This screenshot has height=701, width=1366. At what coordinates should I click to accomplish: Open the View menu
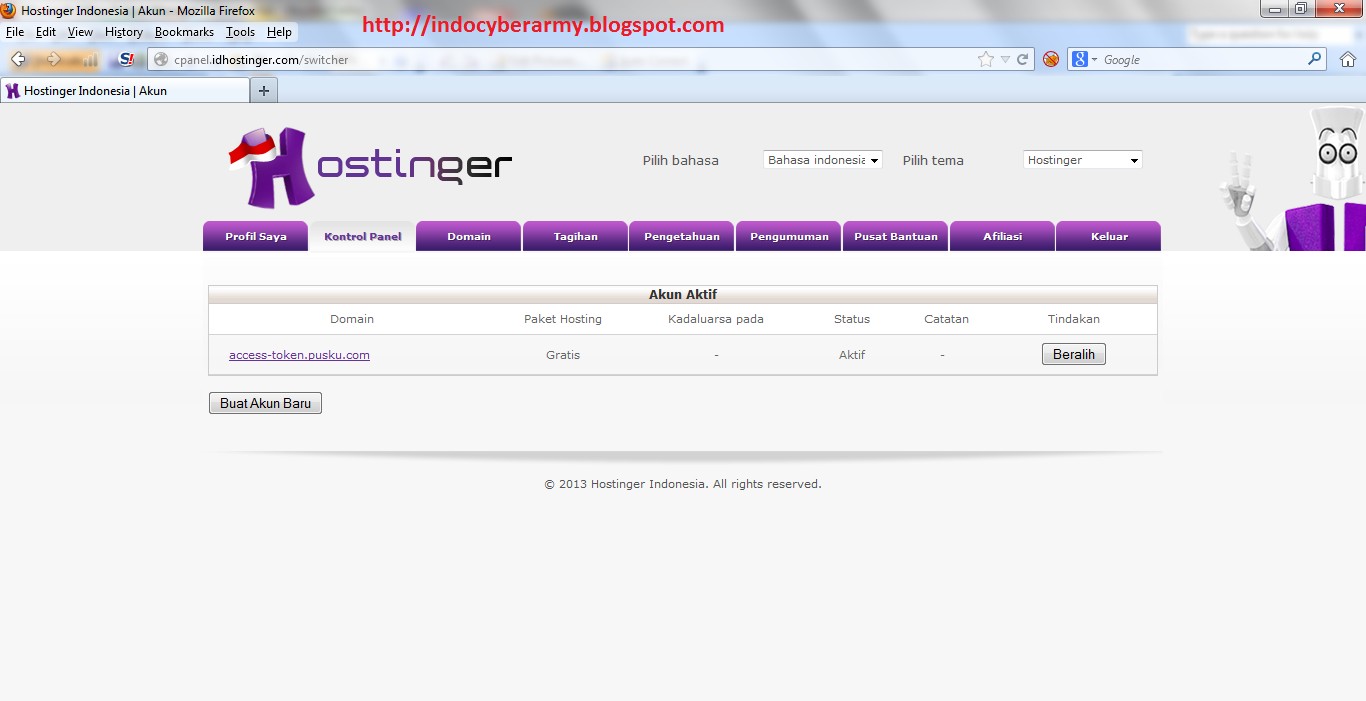pyautogui.click(x=80, y=32)
